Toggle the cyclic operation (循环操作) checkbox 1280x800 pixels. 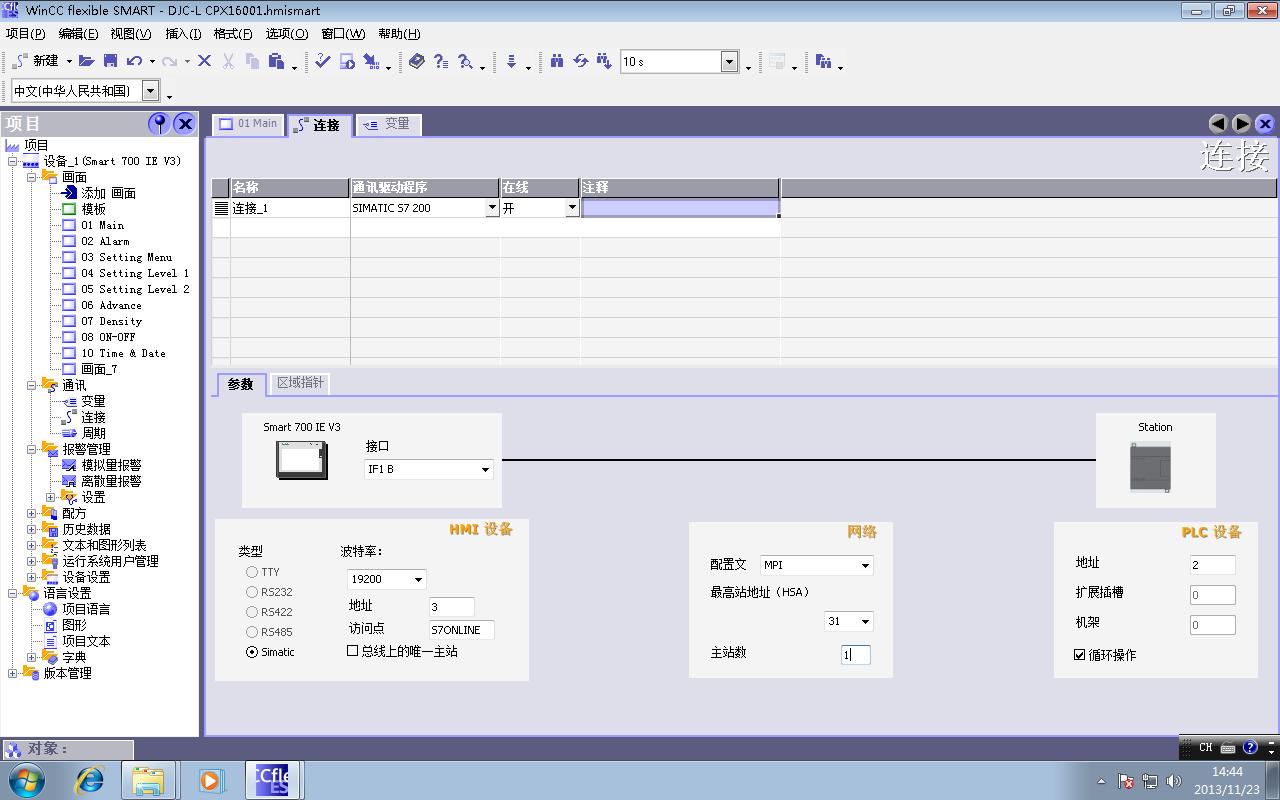pos(1080,655)
